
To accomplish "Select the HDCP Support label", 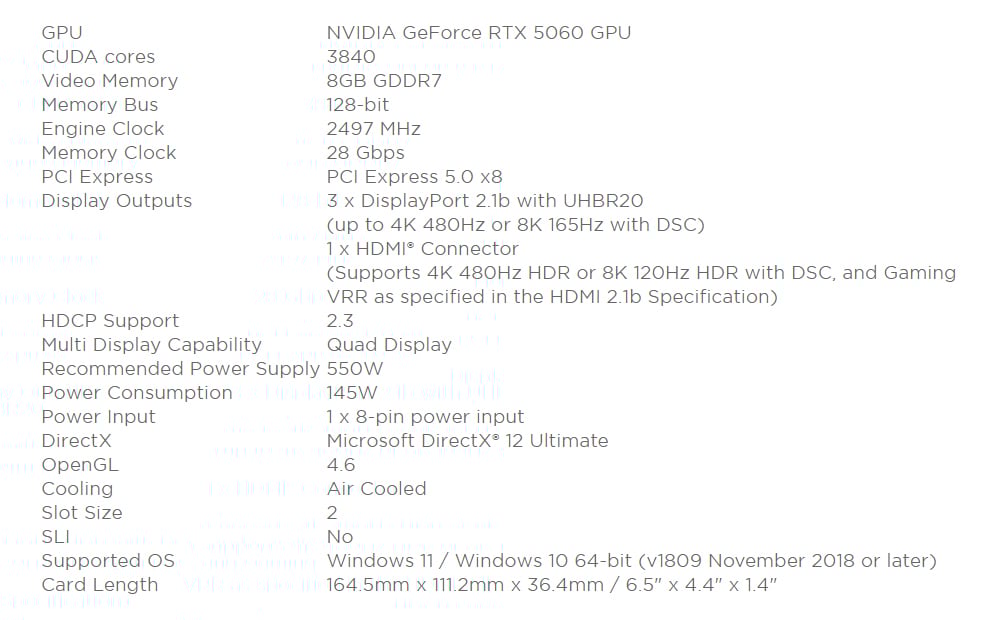I will click(110, 321).
